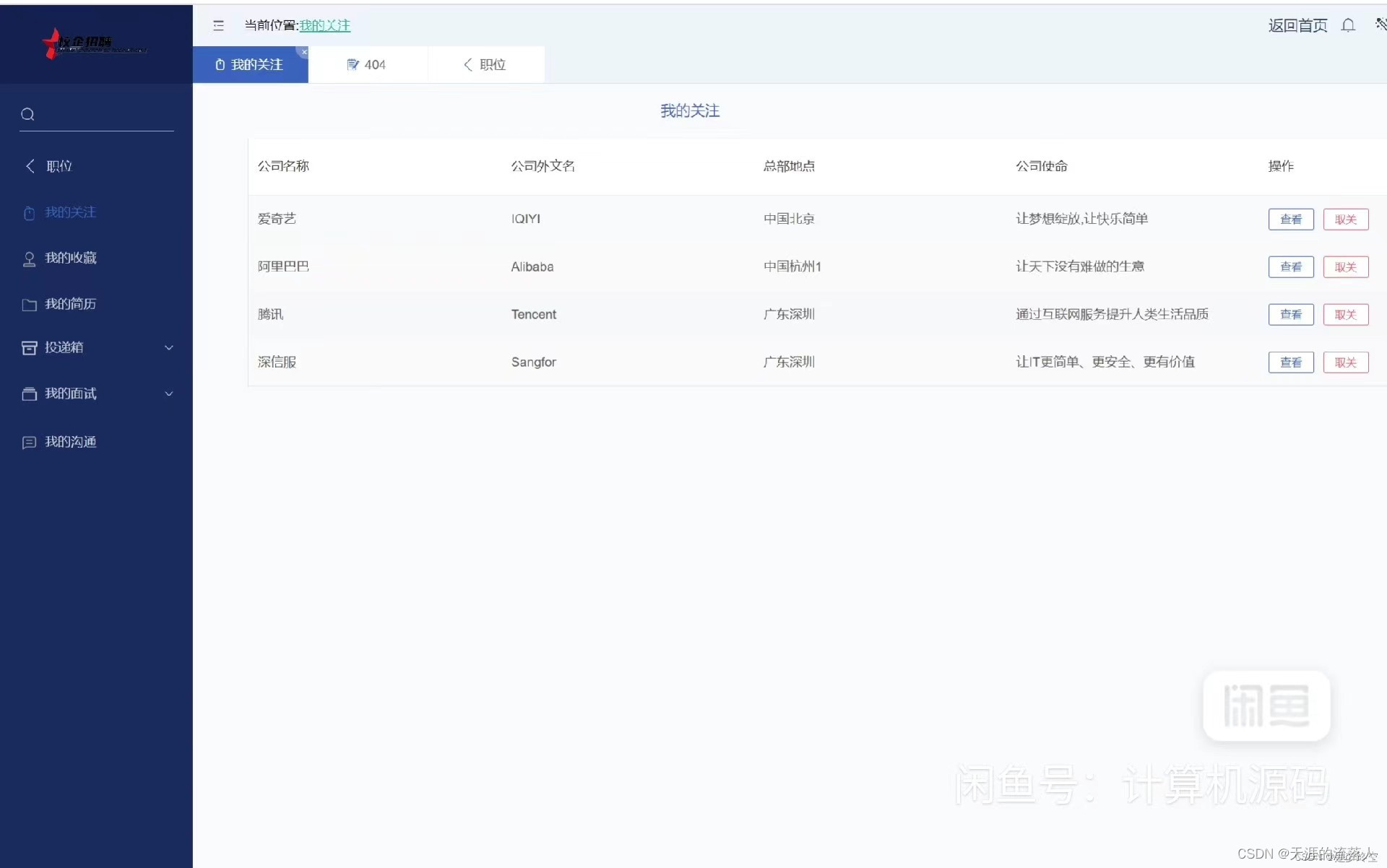Open the 我的关注 breadcrumb link
This screenshot has width=1387, height=868.
(324, 25)
